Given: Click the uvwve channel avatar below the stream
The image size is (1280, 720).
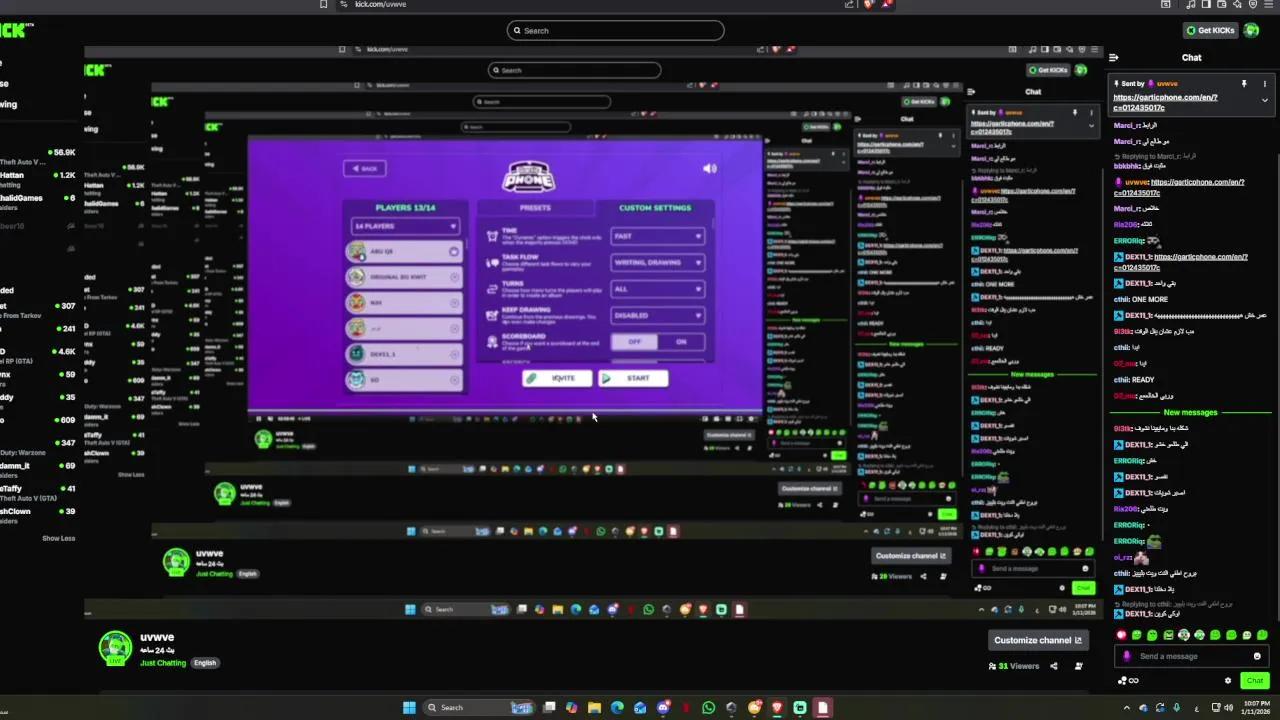Looking at the screenshot, I should pos(115,648).
